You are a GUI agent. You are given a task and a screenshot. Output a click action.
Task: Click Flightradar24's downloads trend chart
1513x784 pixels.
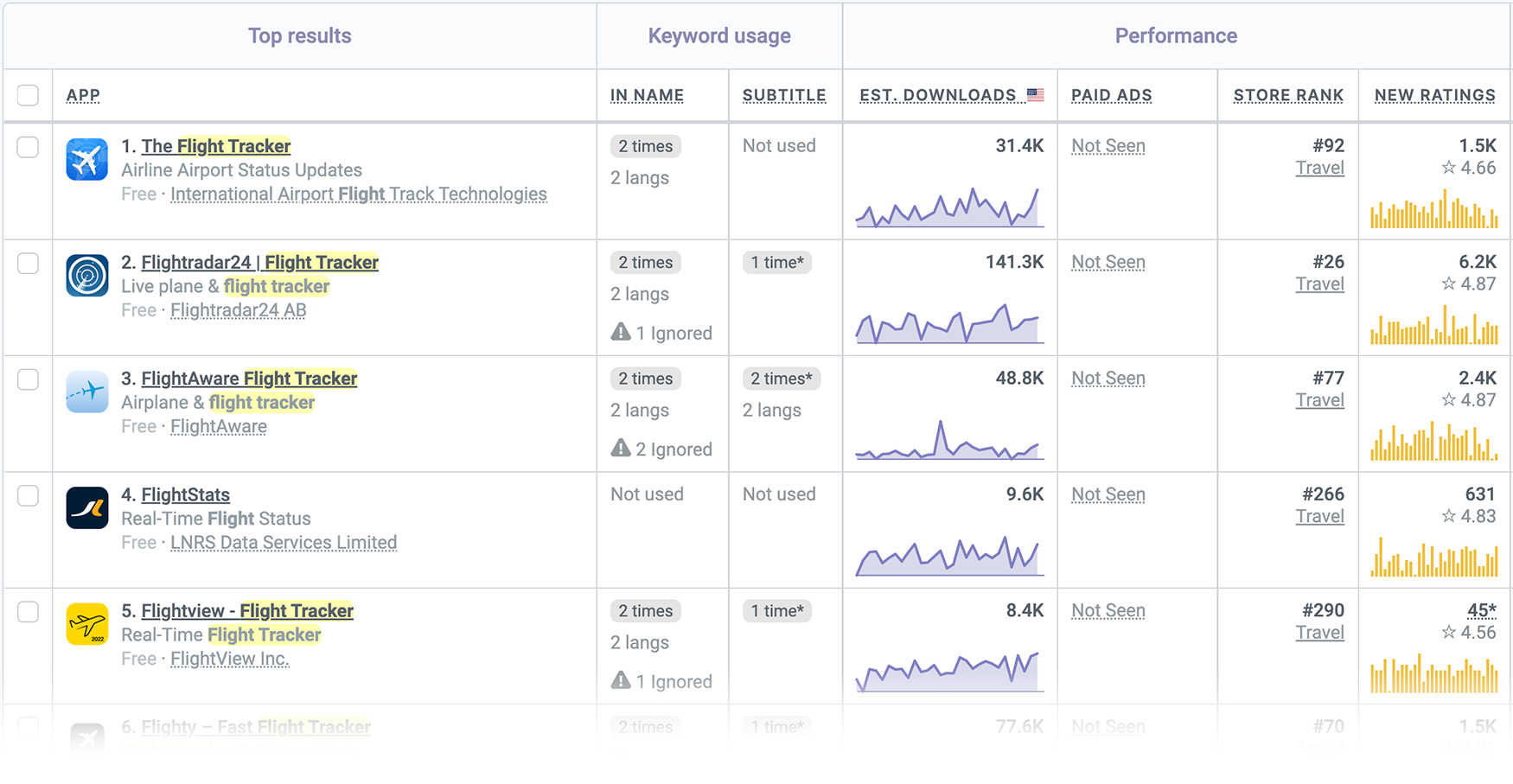949,324
